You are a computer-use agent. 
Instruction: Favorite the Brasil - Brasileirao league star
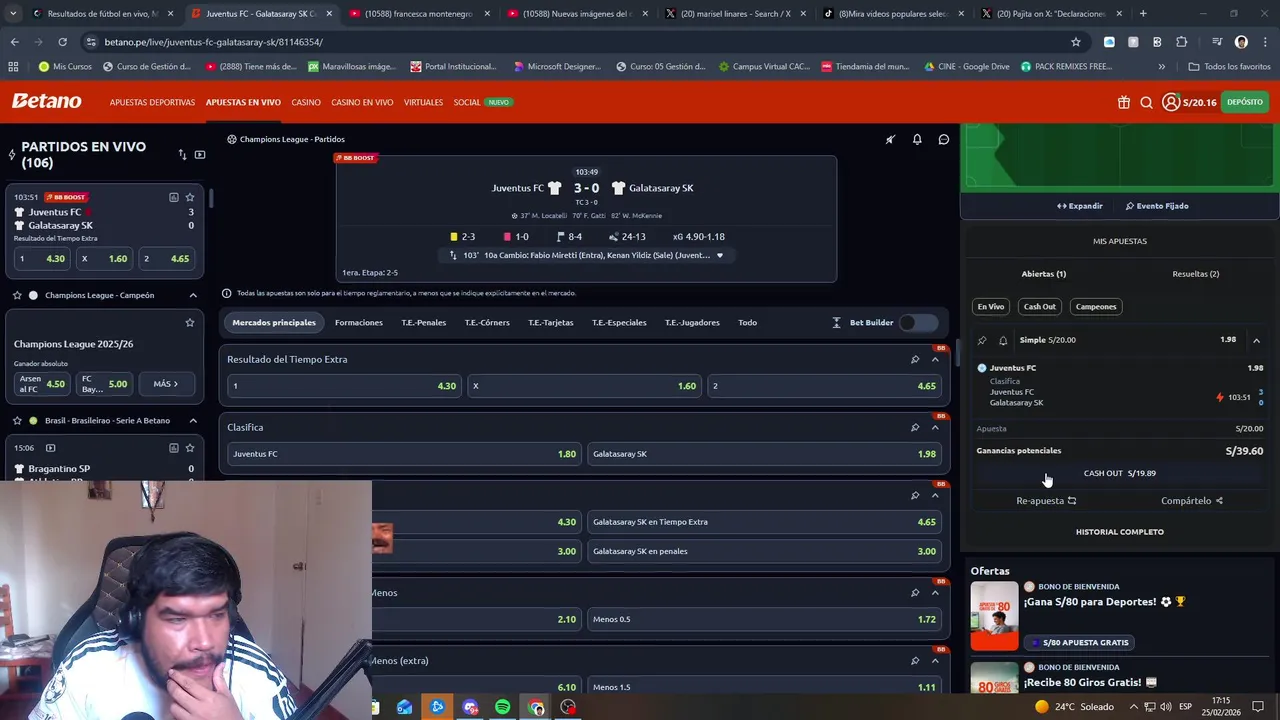[x=17, y=421]
